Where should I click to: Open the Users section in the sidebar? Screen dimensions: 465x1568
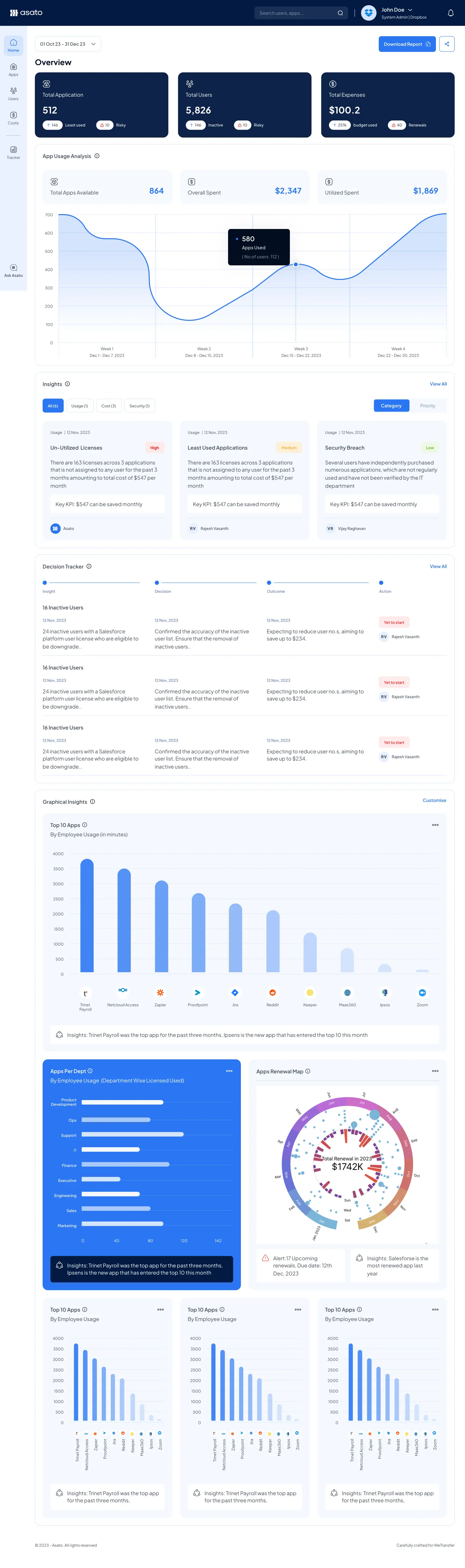coord(13,94)
